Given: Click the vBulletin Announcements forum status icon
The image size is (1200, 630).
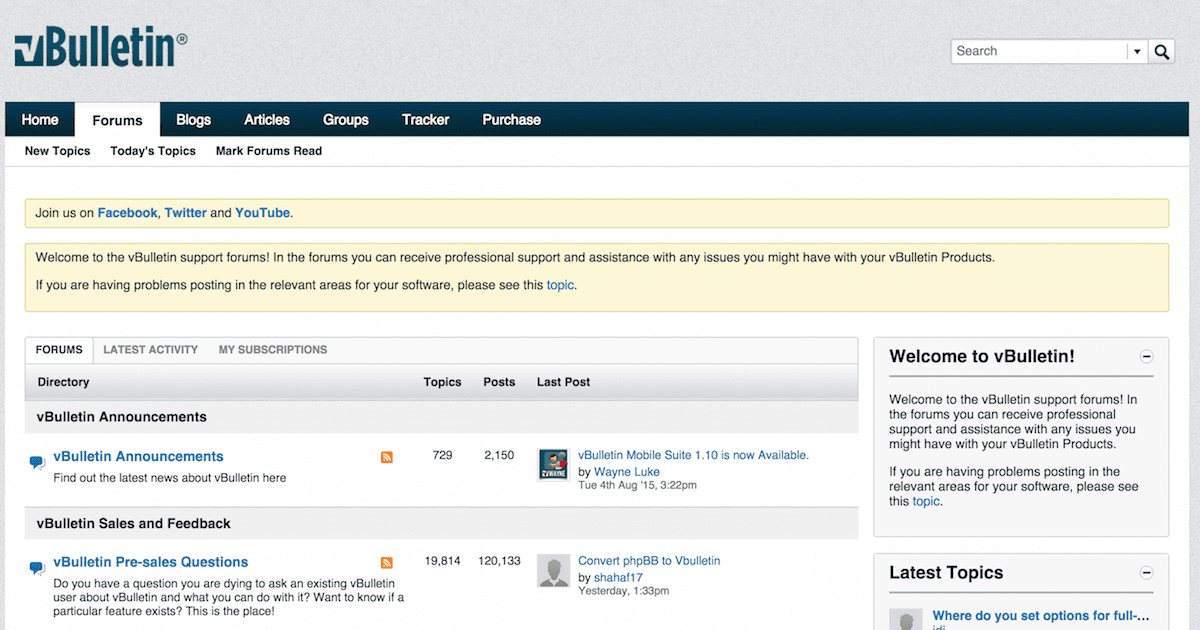Looking at the screenshot, I should (x=37, y=462).
